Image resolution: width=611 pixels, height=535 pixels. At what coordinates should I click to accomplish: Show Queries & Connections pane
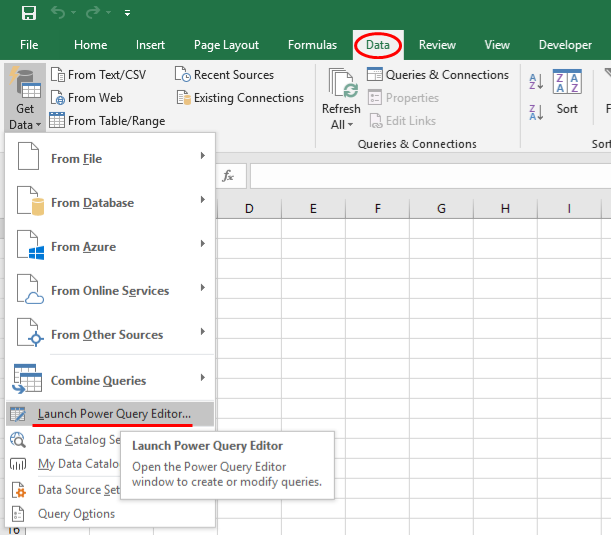[438, 74]
